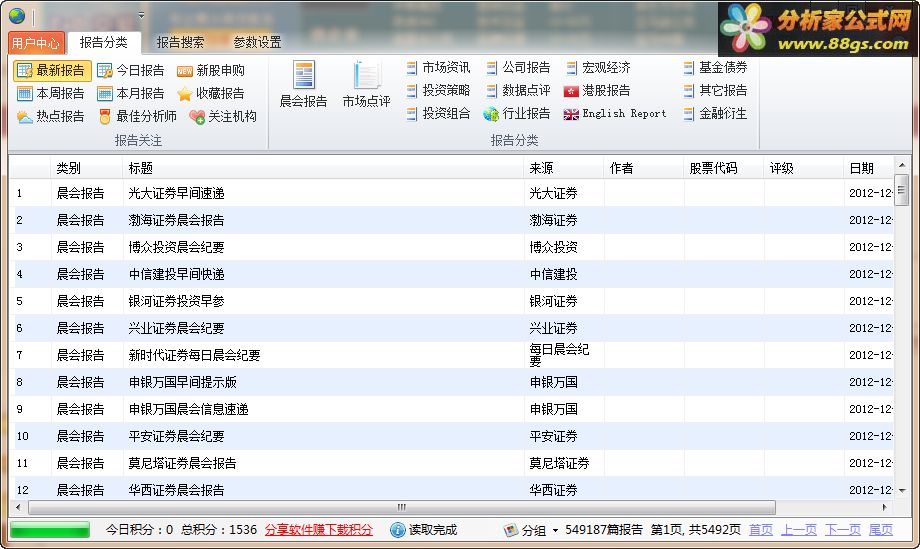The height and width of the screenshot is (549, 920).
Task: Select 数据点评 report category
Action: (518, 90)
